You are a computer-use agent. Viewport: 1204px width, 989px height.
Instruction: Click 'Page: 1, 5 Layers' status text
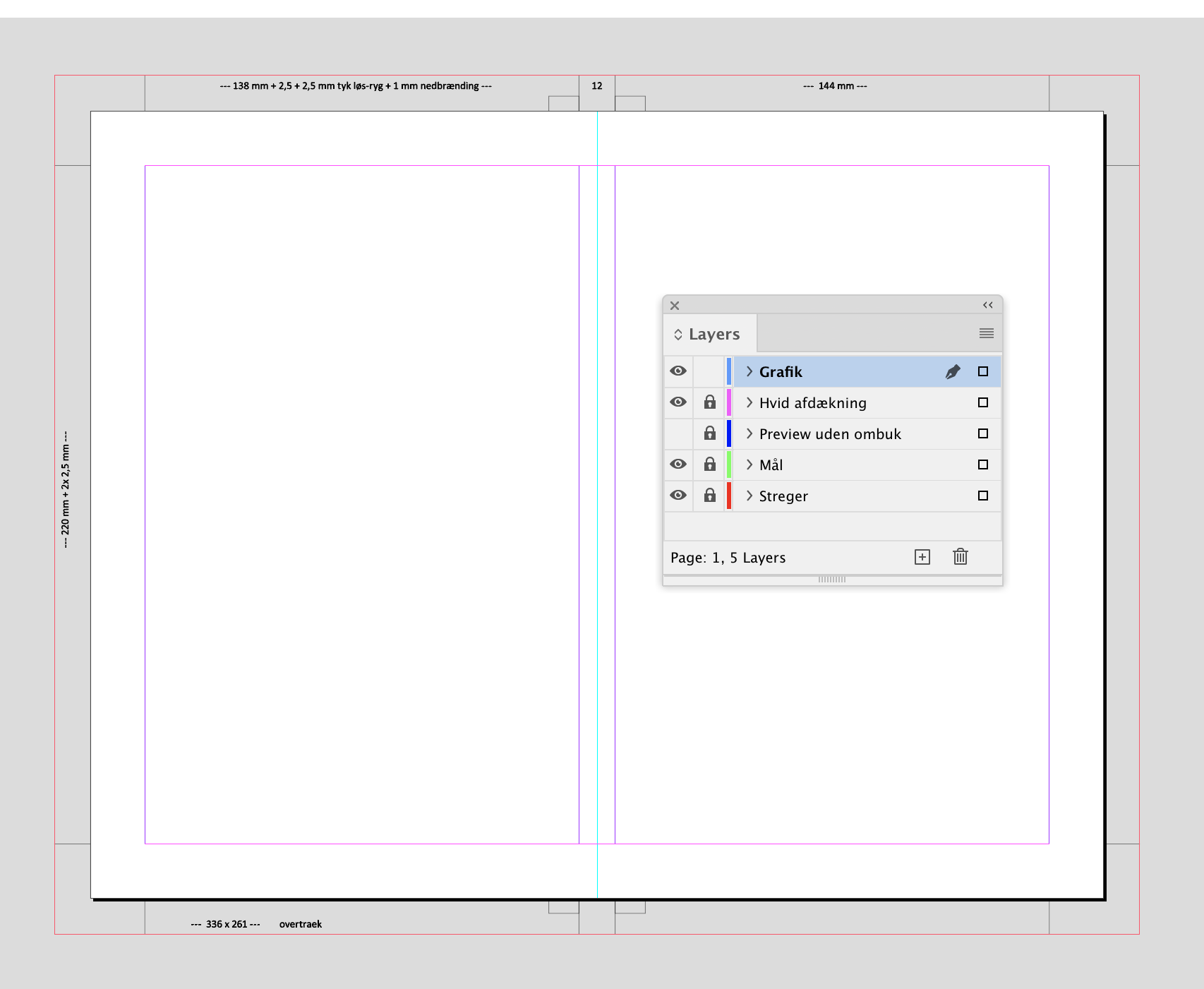728,558
